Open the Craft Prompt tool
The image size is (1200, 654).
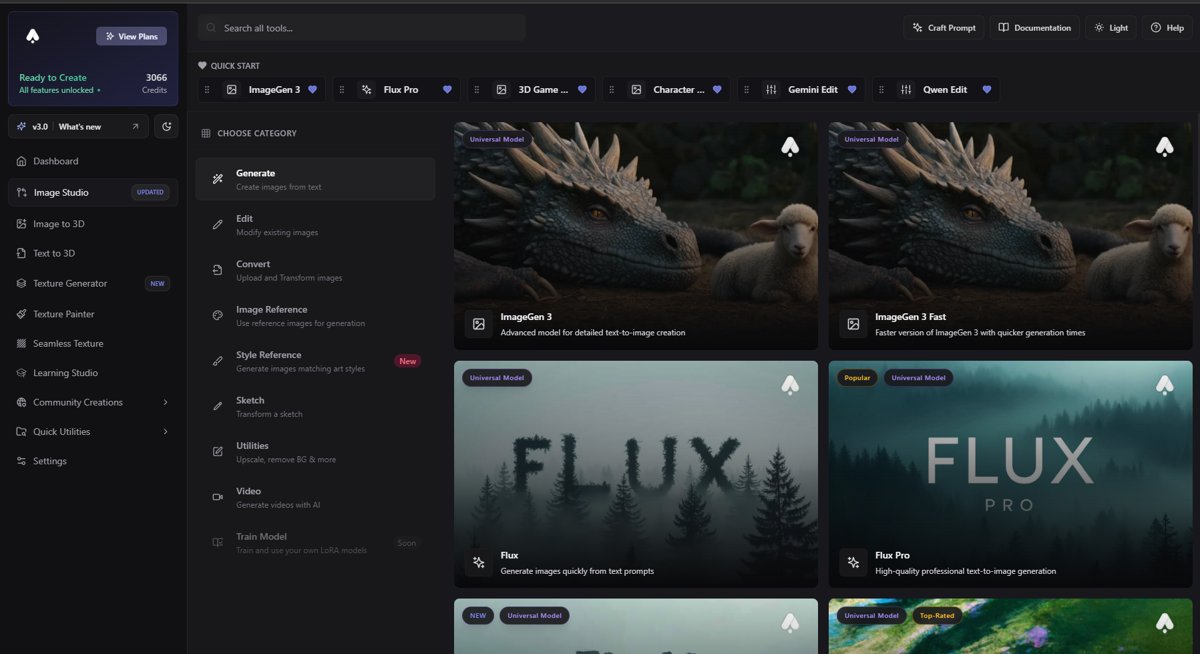point(943,28)
